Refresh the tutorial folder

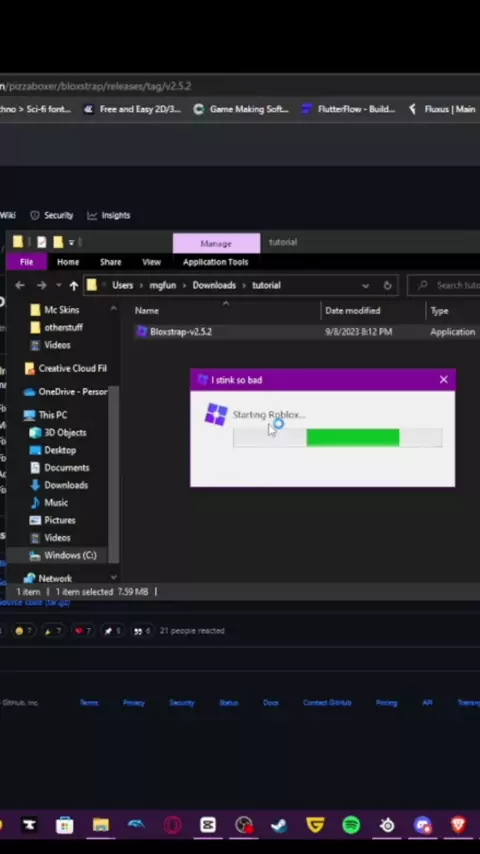[387, 285]
